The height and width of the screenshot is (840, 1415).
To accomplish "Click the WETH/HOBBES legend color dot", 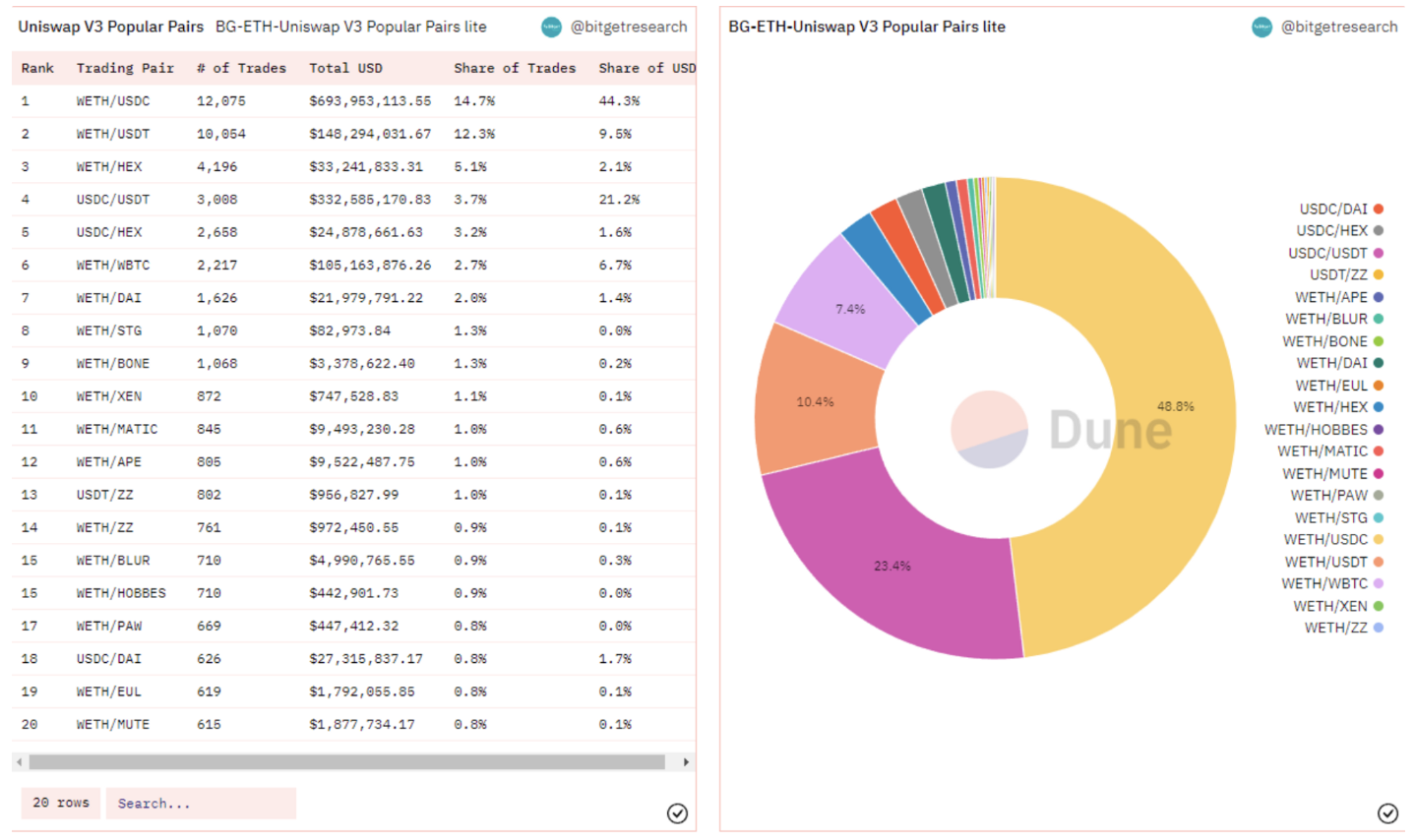I will 1379,430.
